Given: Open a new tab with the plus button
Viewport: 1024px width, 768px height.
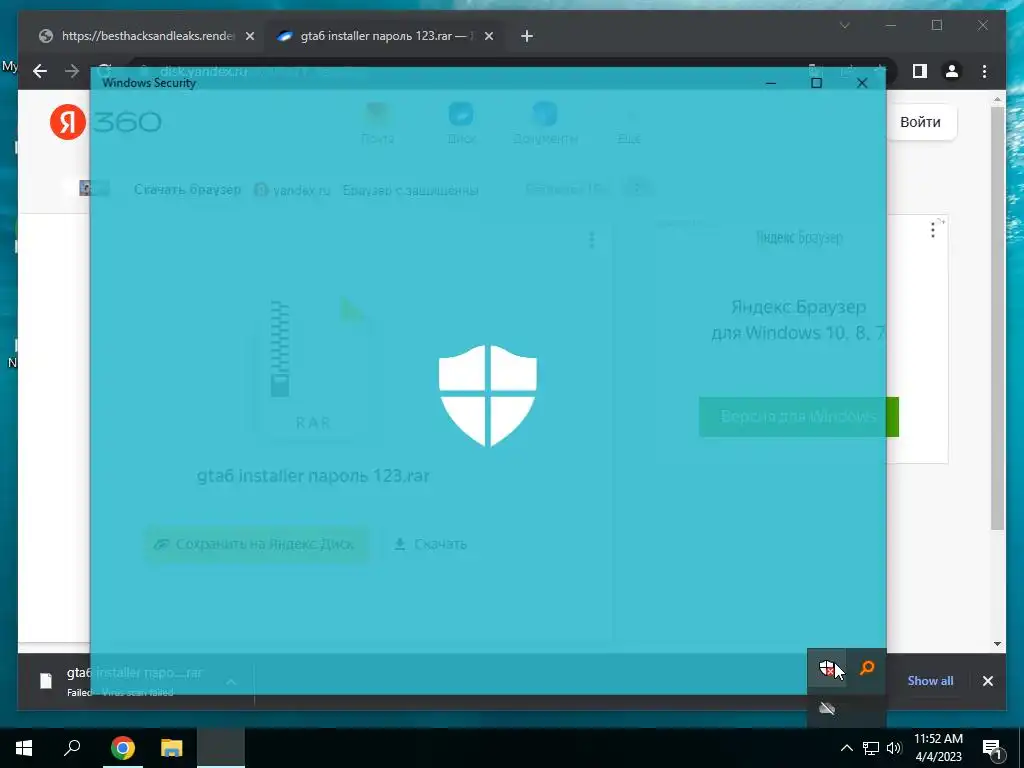Looking at the screenshot, I should [x=527, y=36].
